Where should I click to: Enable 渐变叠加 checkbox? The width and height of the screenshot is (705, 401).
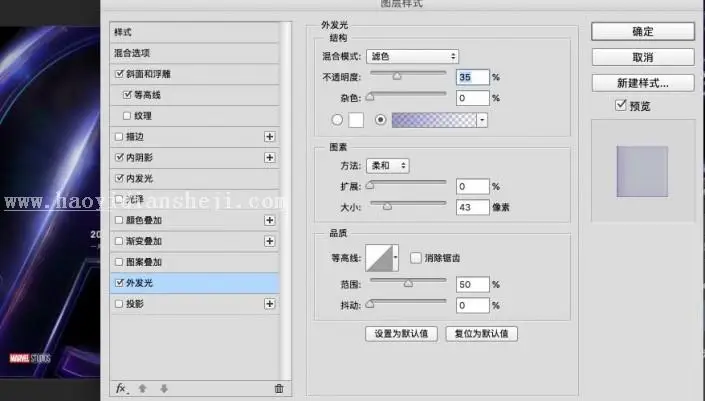click(119, 241)
